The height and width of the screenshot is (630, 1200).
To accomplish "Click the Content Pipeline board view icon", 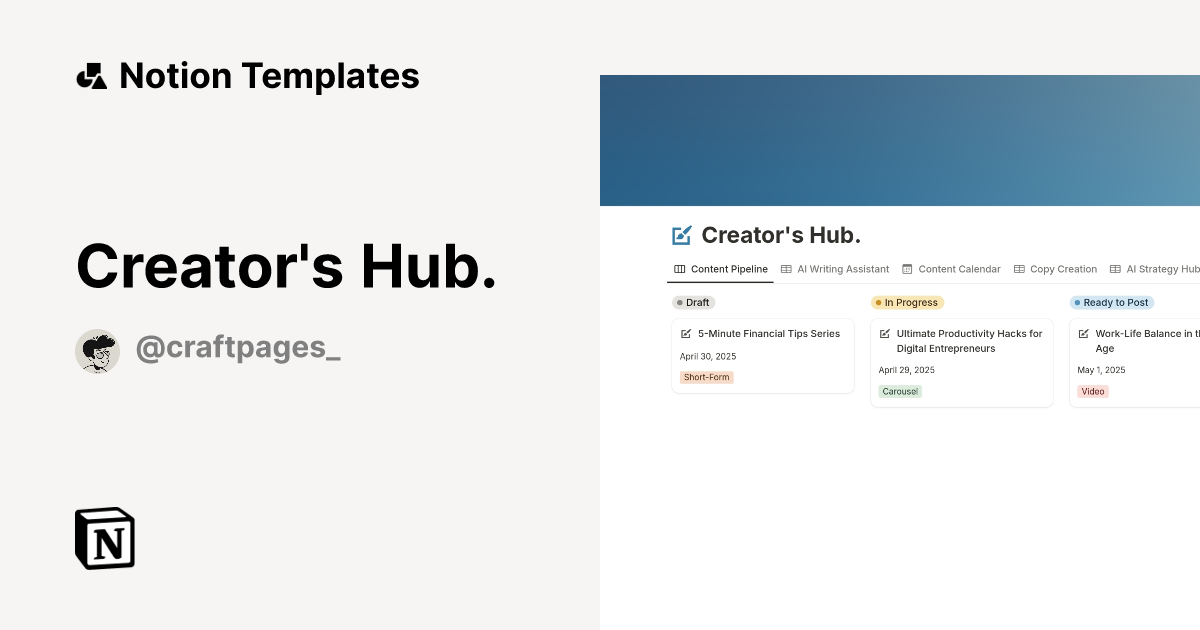I will tap(679, 269).
